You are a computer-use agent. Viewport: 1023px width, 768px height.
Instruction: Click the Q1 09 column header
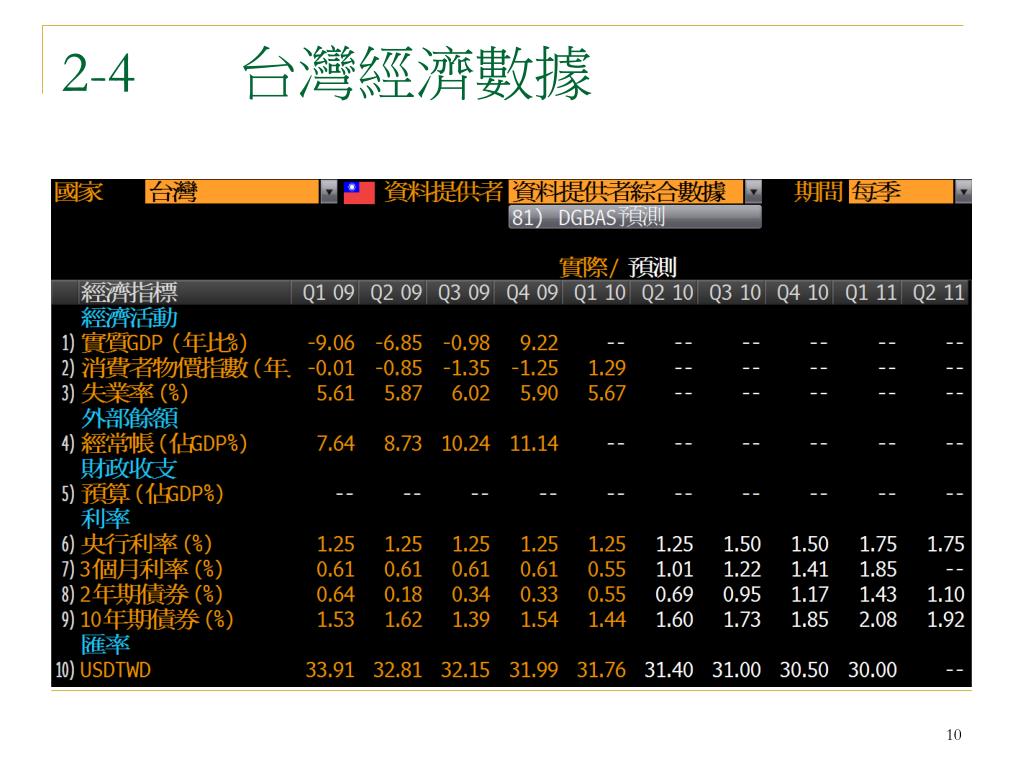point(328,292)
